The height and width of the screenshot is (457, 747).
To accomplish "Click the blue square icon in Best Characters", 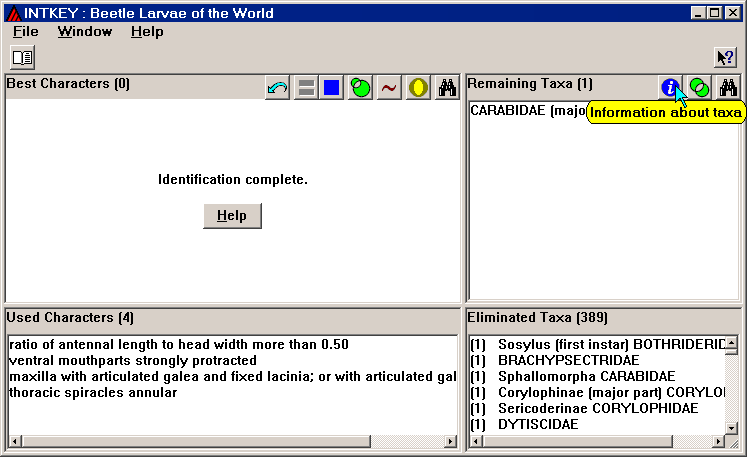I will [x=332, y=88].
